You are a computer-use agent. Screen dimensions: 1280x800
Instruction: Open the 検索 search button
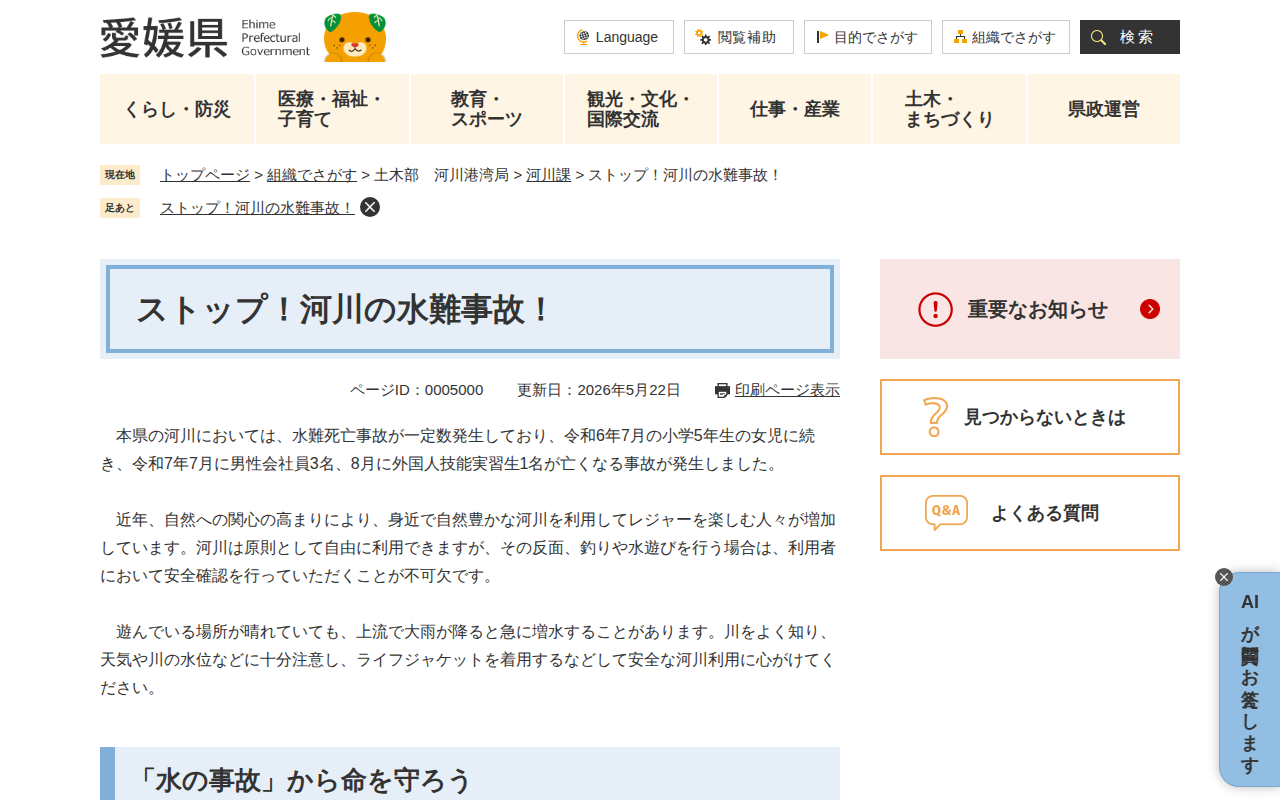pos(1130,37)
